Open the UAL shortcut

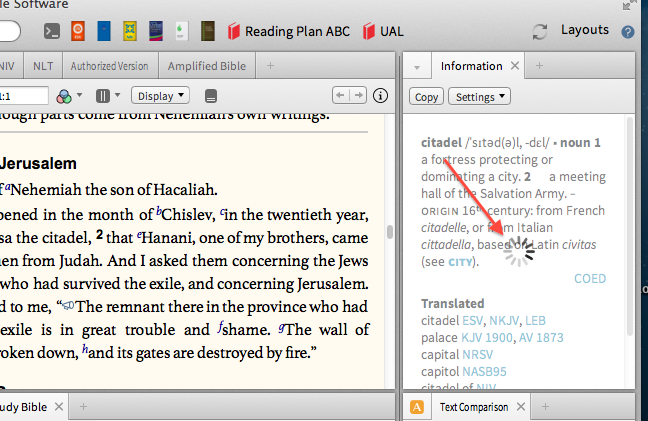tap(383, 31)
